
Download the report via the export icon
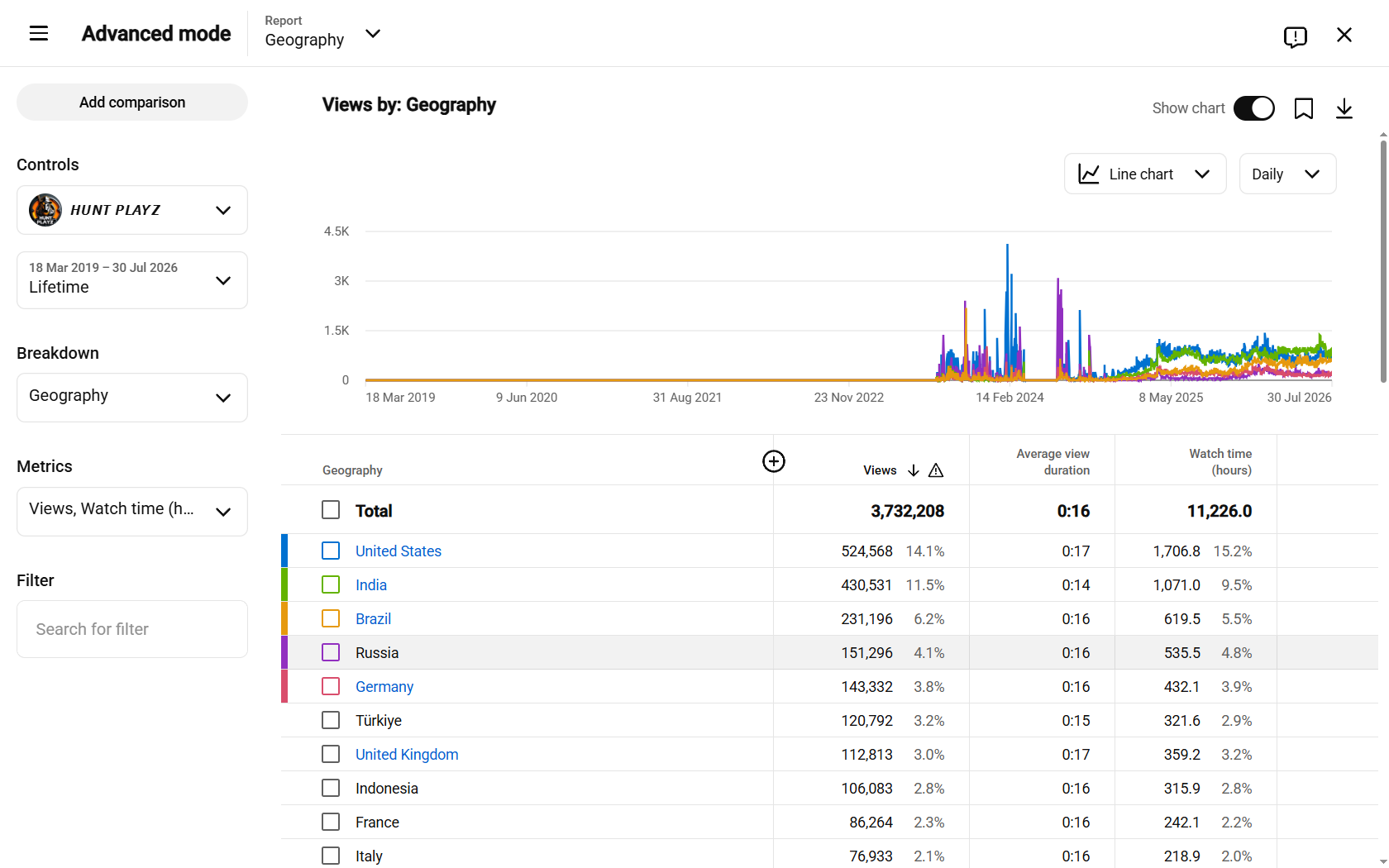tap(1344, 108)
